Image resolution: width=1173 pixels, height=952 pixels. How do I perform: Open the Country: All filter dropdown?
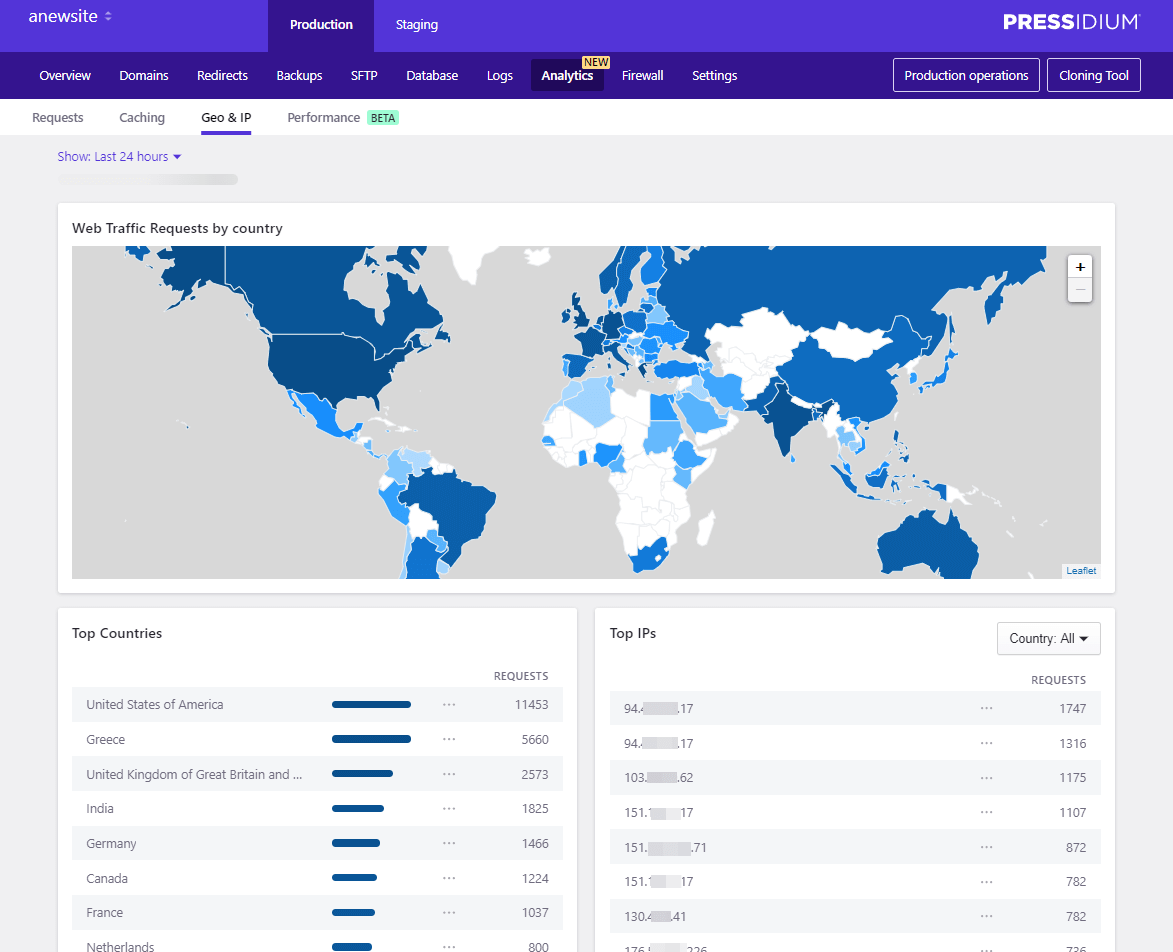pos(1048,639)
